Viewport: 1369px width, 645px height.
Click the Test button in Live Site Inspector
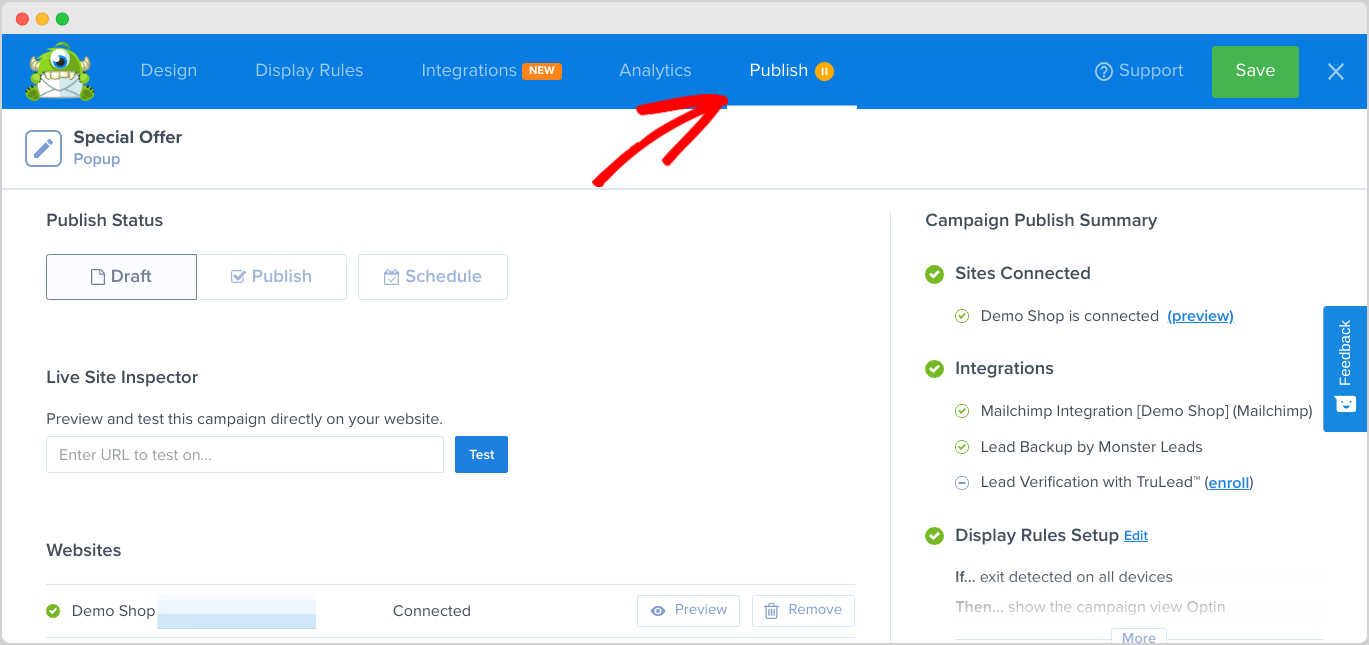click(481, 454)
